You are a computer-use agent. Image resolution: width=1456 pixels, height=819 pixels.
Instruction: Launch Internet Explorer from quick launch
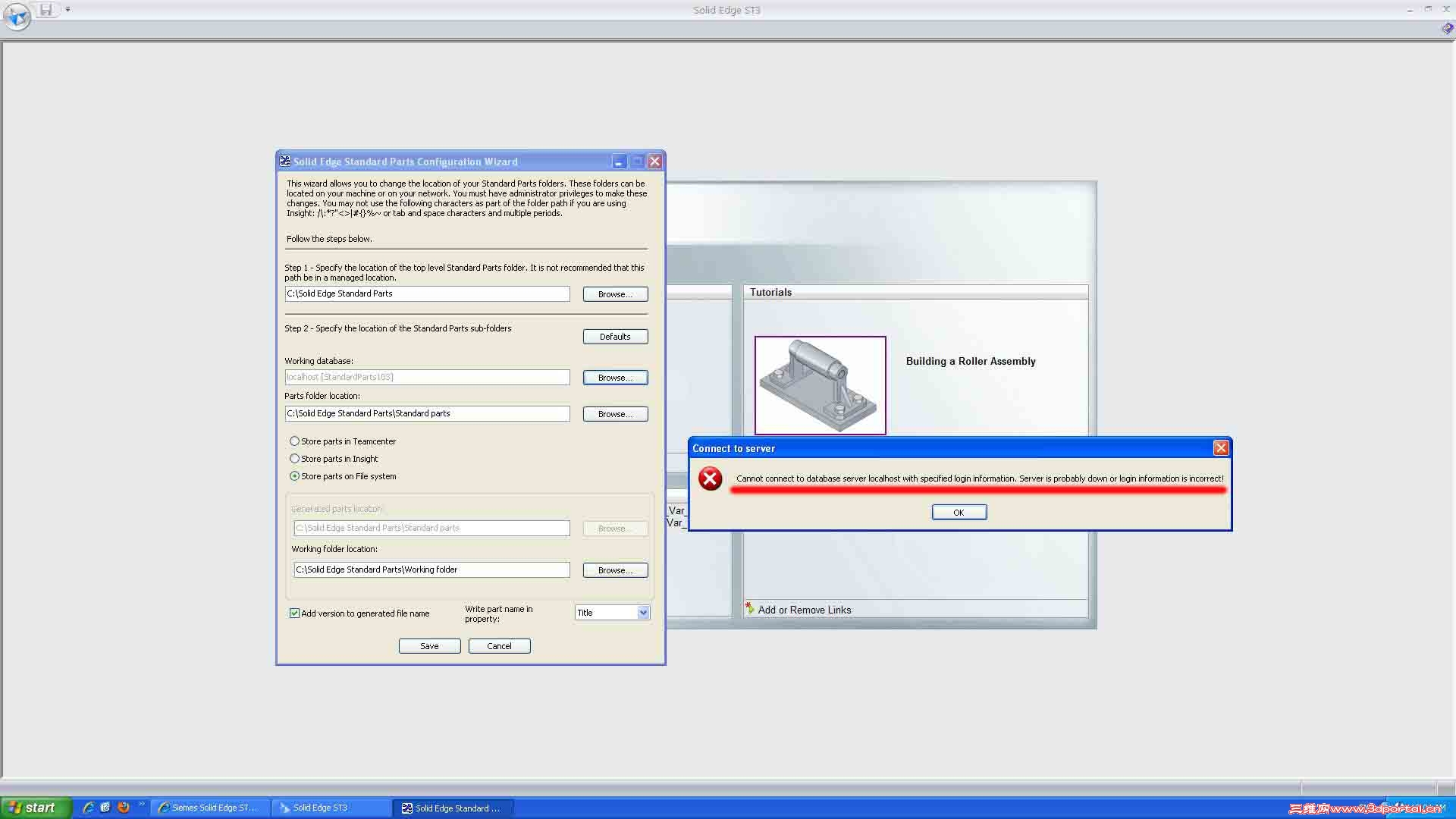(88, 808)
